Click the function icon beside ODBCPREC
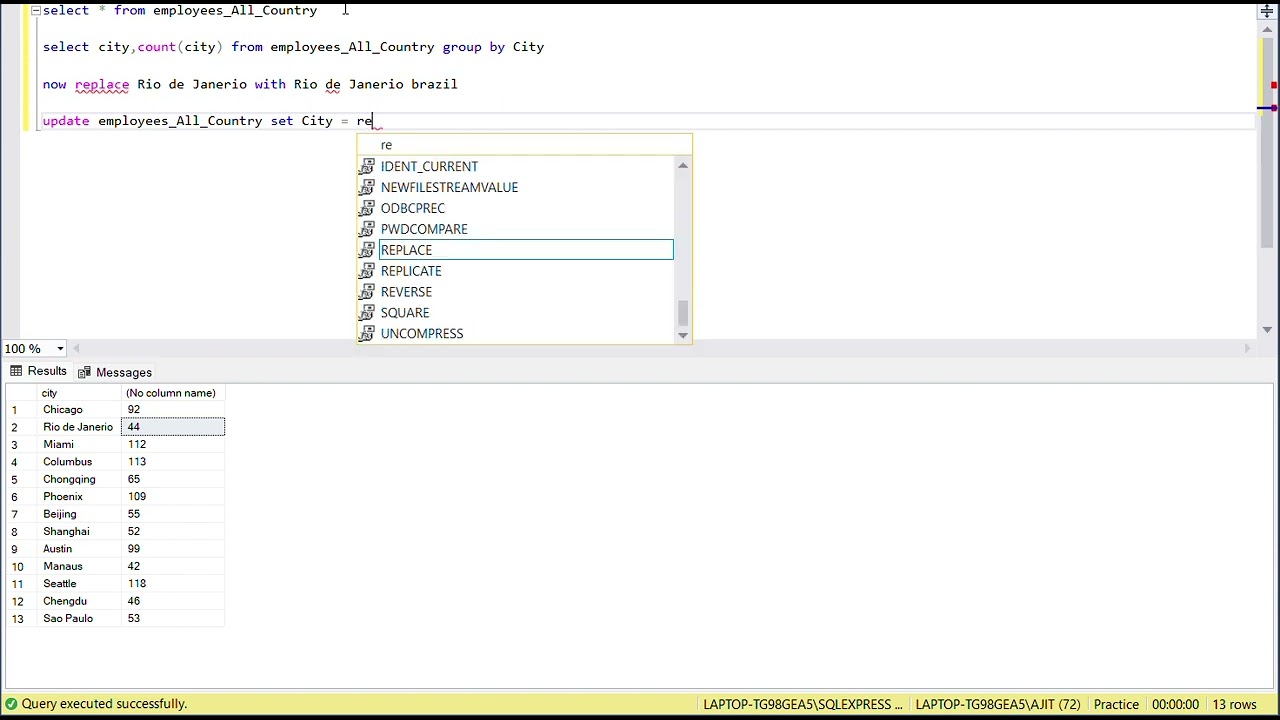 [367, 209]
